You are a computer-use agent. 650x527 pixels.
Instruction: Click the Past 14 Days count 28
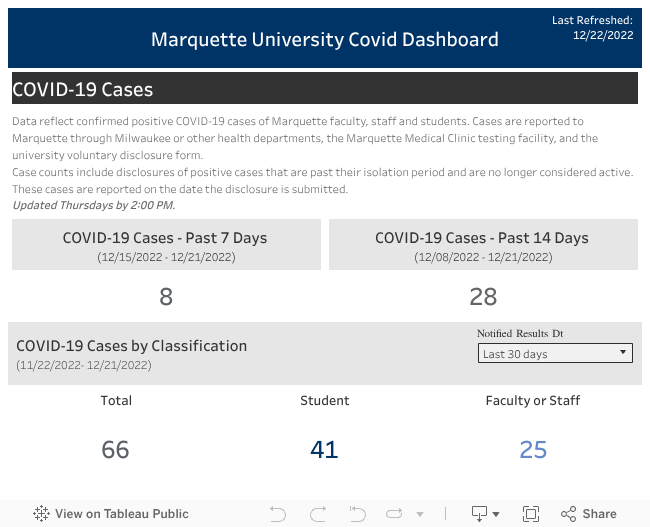[x=483, y=297]
